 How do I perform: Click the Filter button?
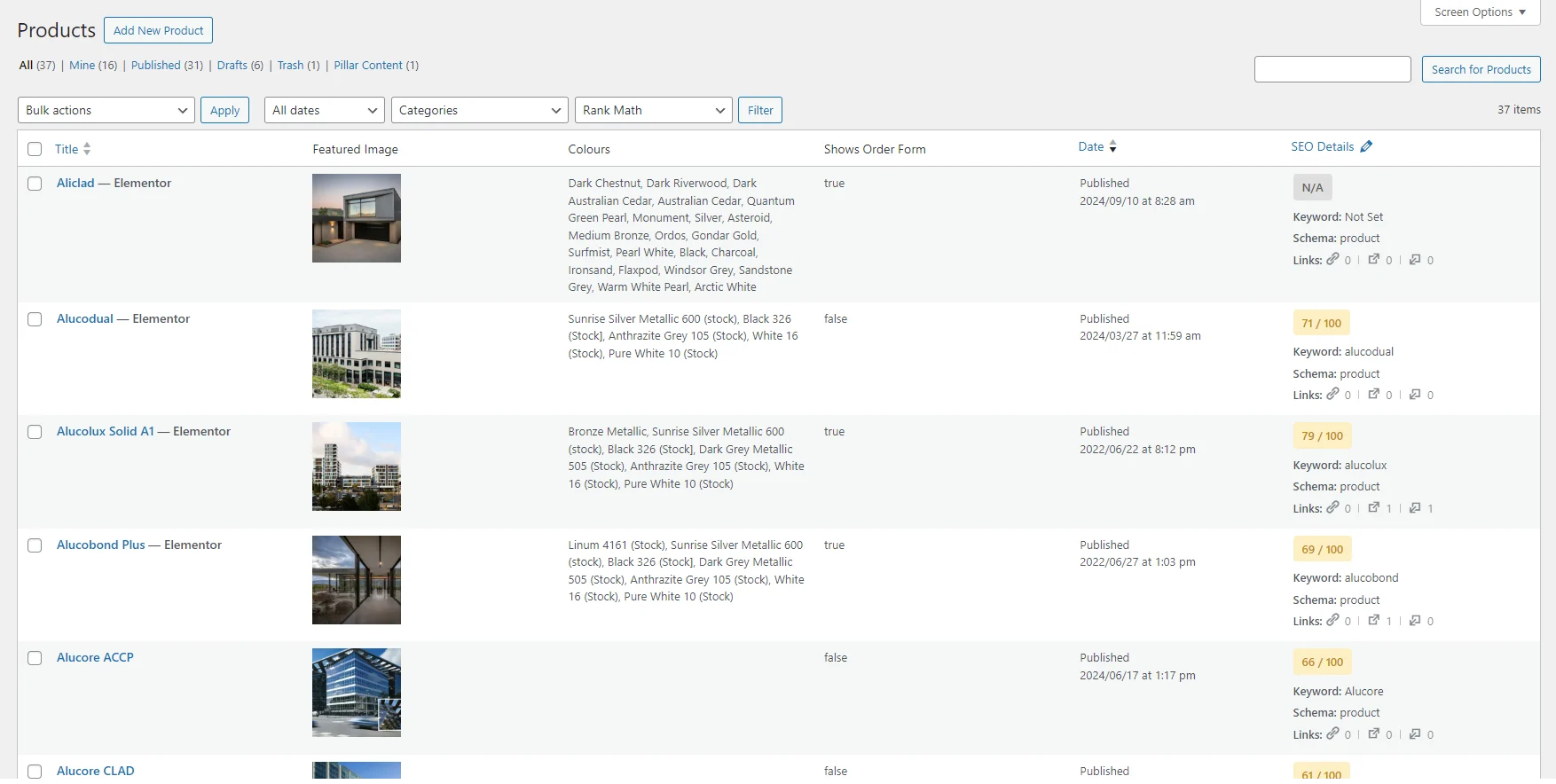(760, 110)
